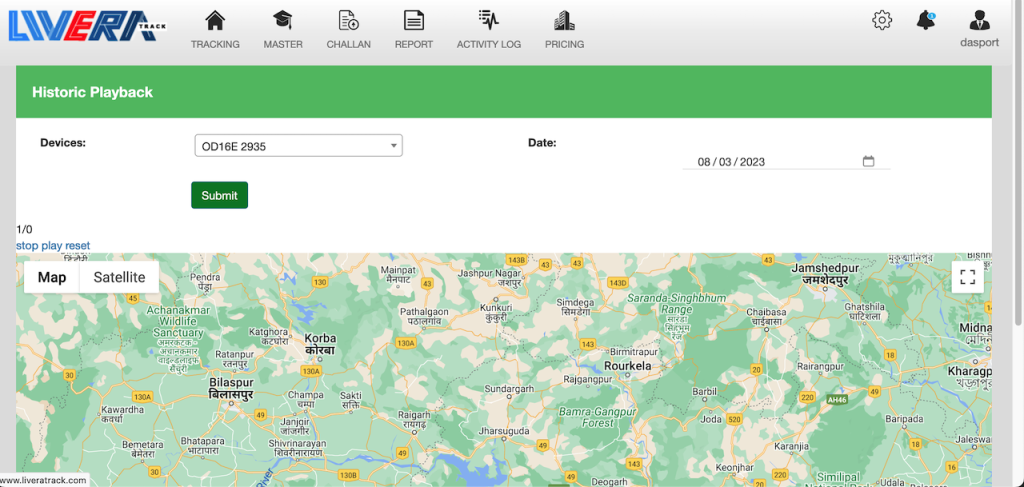Click the reset playback link

pos(78,246)
